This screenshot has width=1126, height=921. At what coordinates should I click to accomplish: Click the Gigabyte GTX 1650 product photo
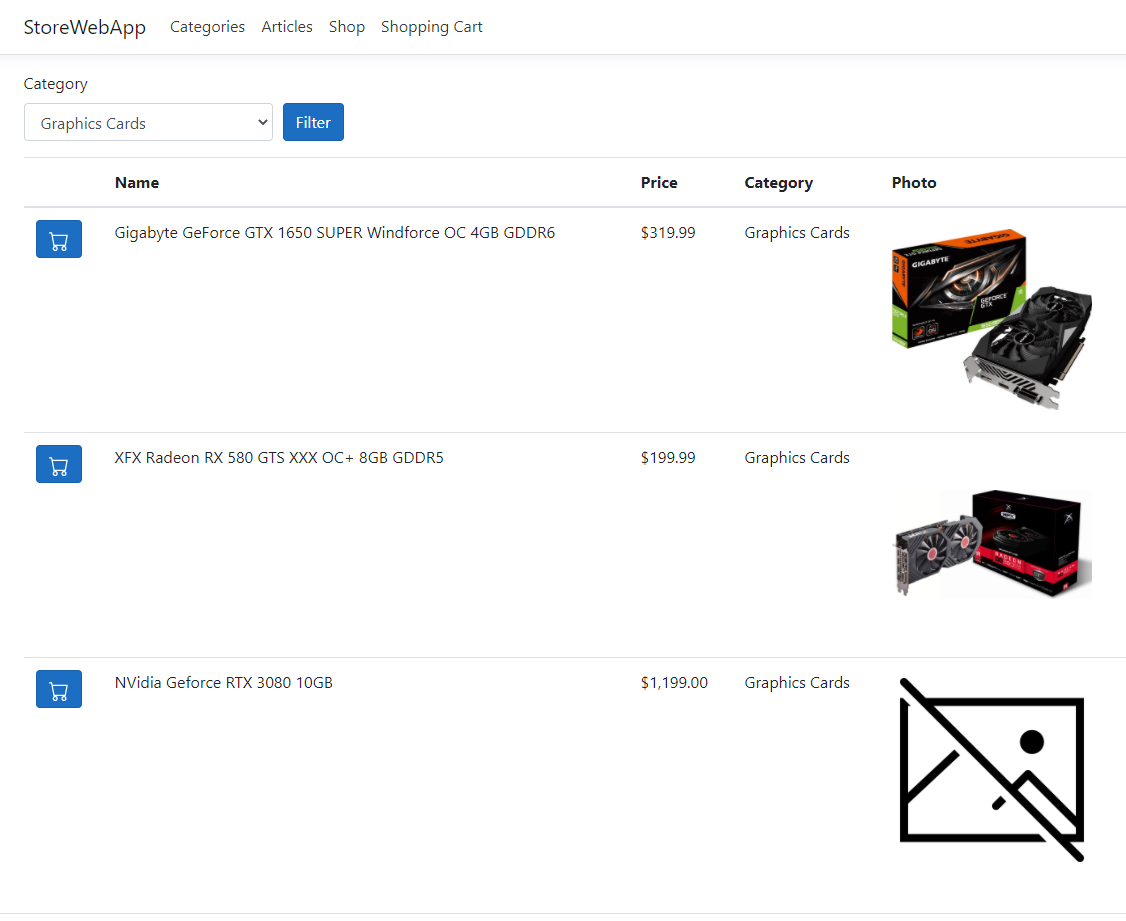point(992,319)
